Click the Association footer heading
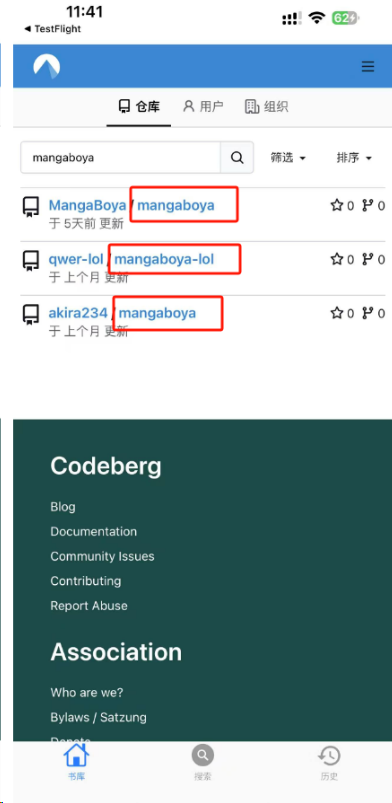392x803 pixels. [116, 652]
